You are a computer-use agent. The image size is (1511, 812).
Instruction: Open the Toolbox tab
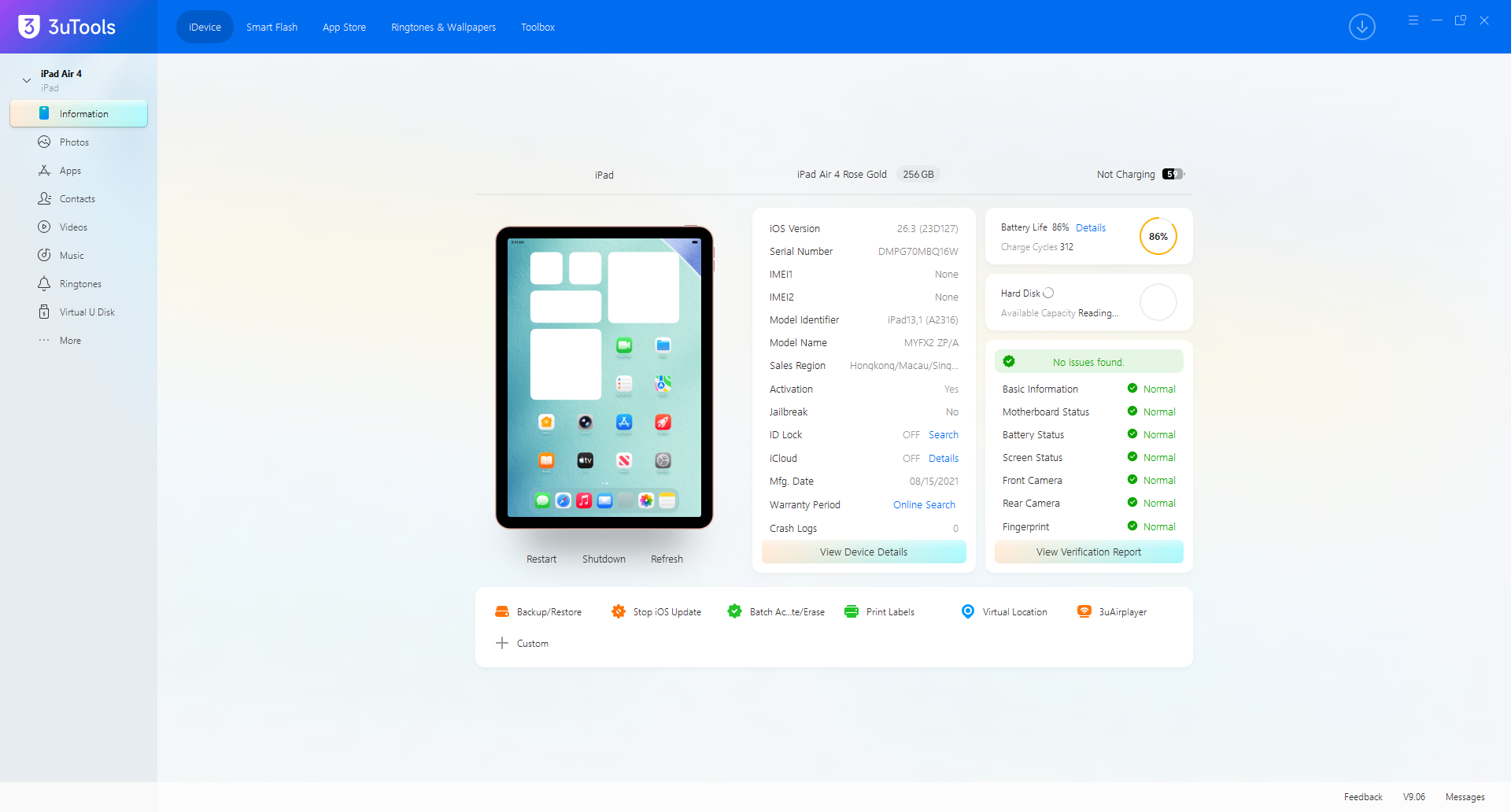coord(538,27)
